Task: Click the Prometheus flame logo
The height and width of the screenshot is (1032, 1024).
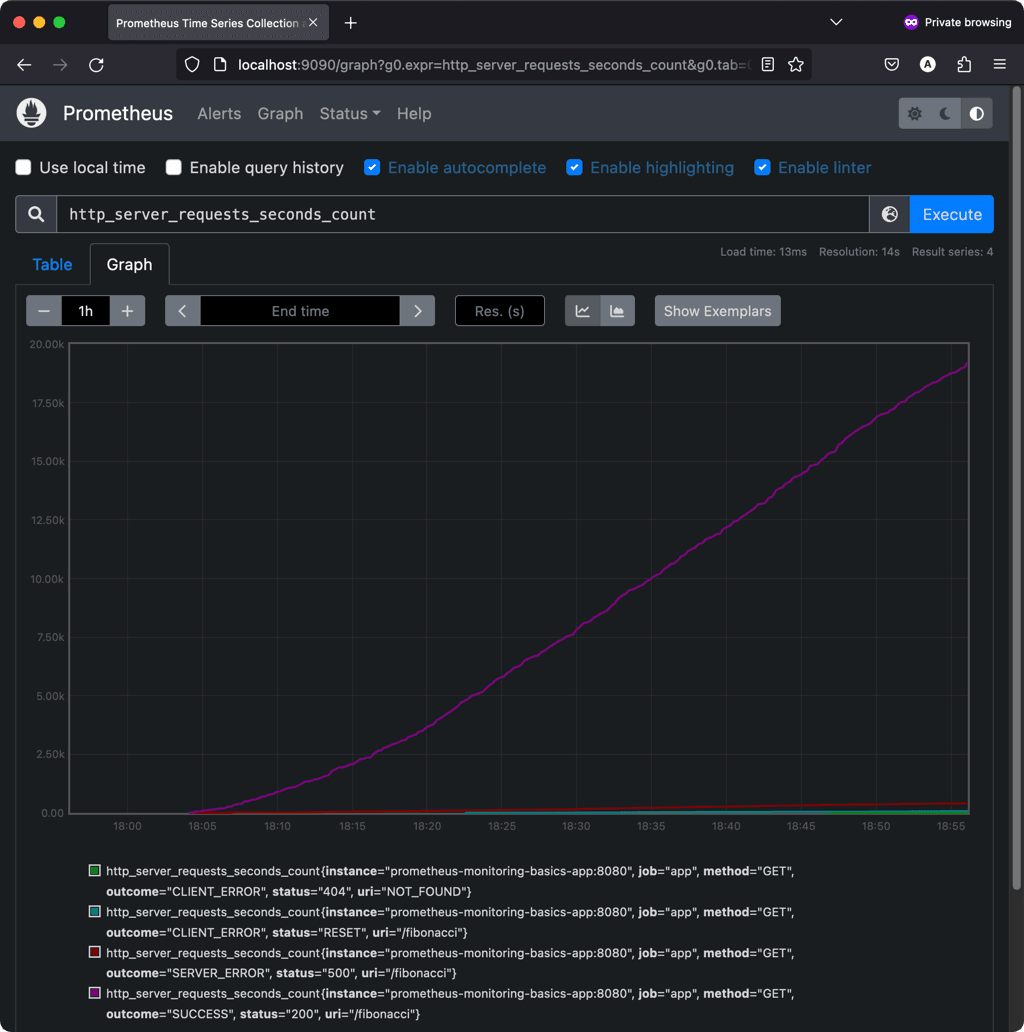Action: pos(31,113)
